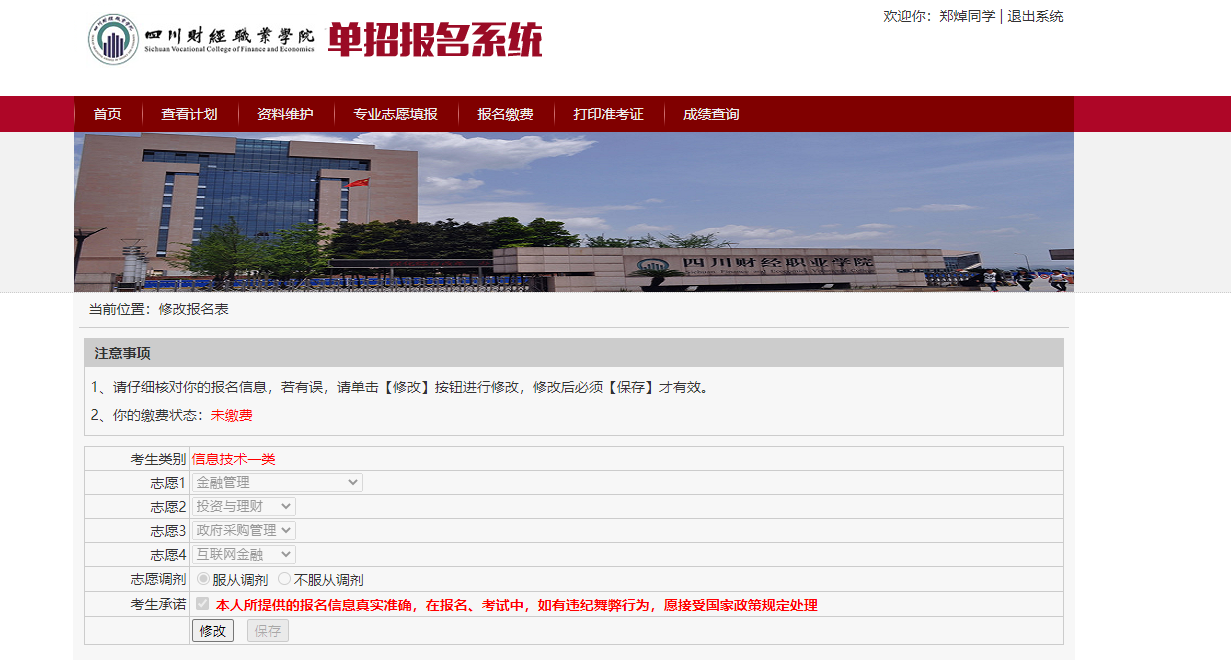Select the 不服从调剂 radio button
This screenshot has width=1231, height=660.
[x=284, y=579]
